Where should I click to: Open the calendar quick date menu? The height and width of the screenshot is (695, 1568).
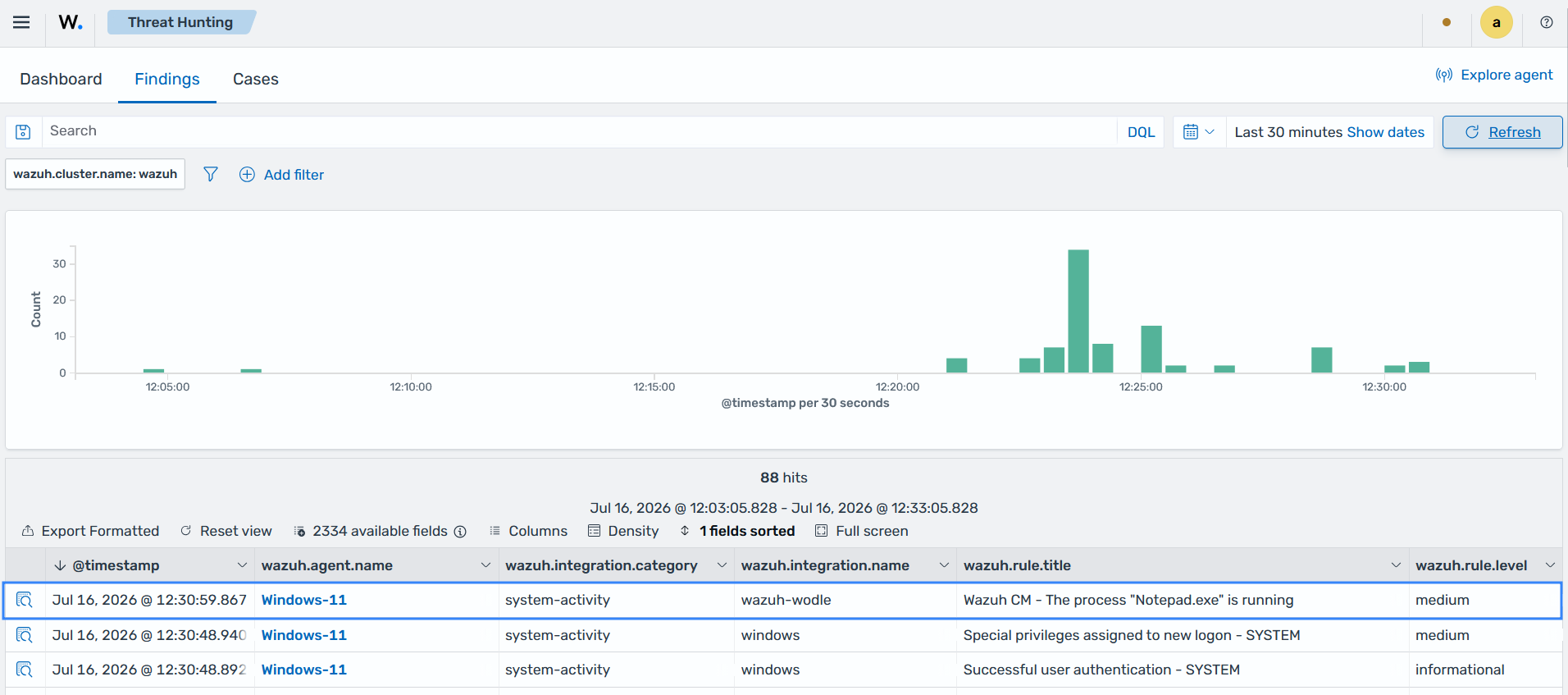(1199, 132)
